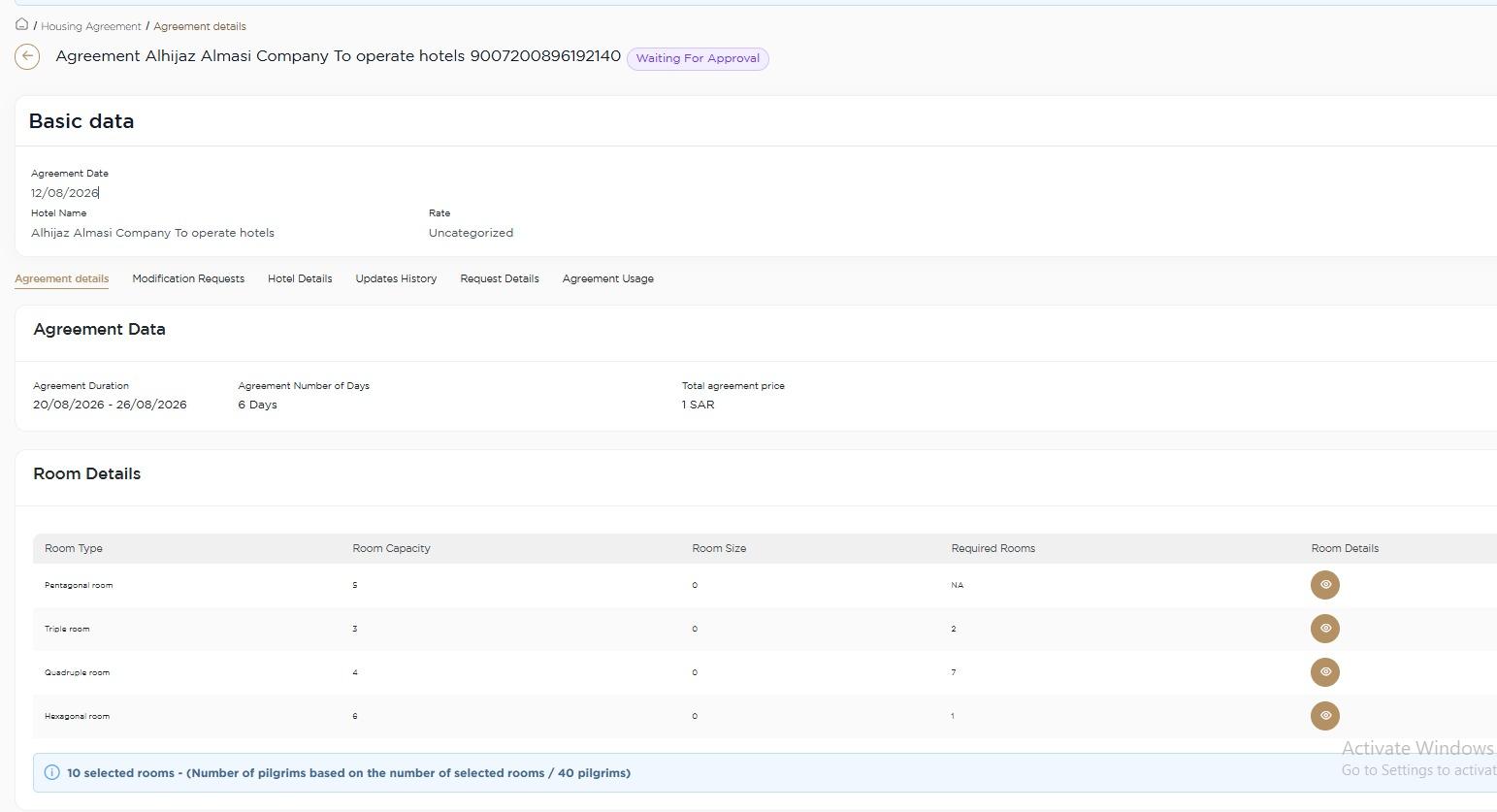Screen dimensions: 1497x812
Task: Switch to the Modification Requests tab
Action: [x=188, y=278]
